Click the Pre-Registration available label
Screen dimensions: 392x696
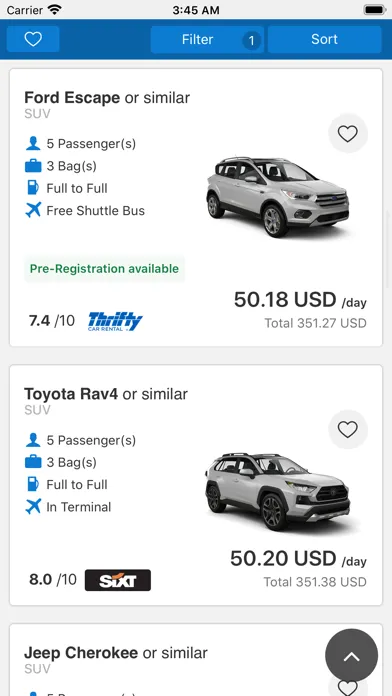pos(104,269)
